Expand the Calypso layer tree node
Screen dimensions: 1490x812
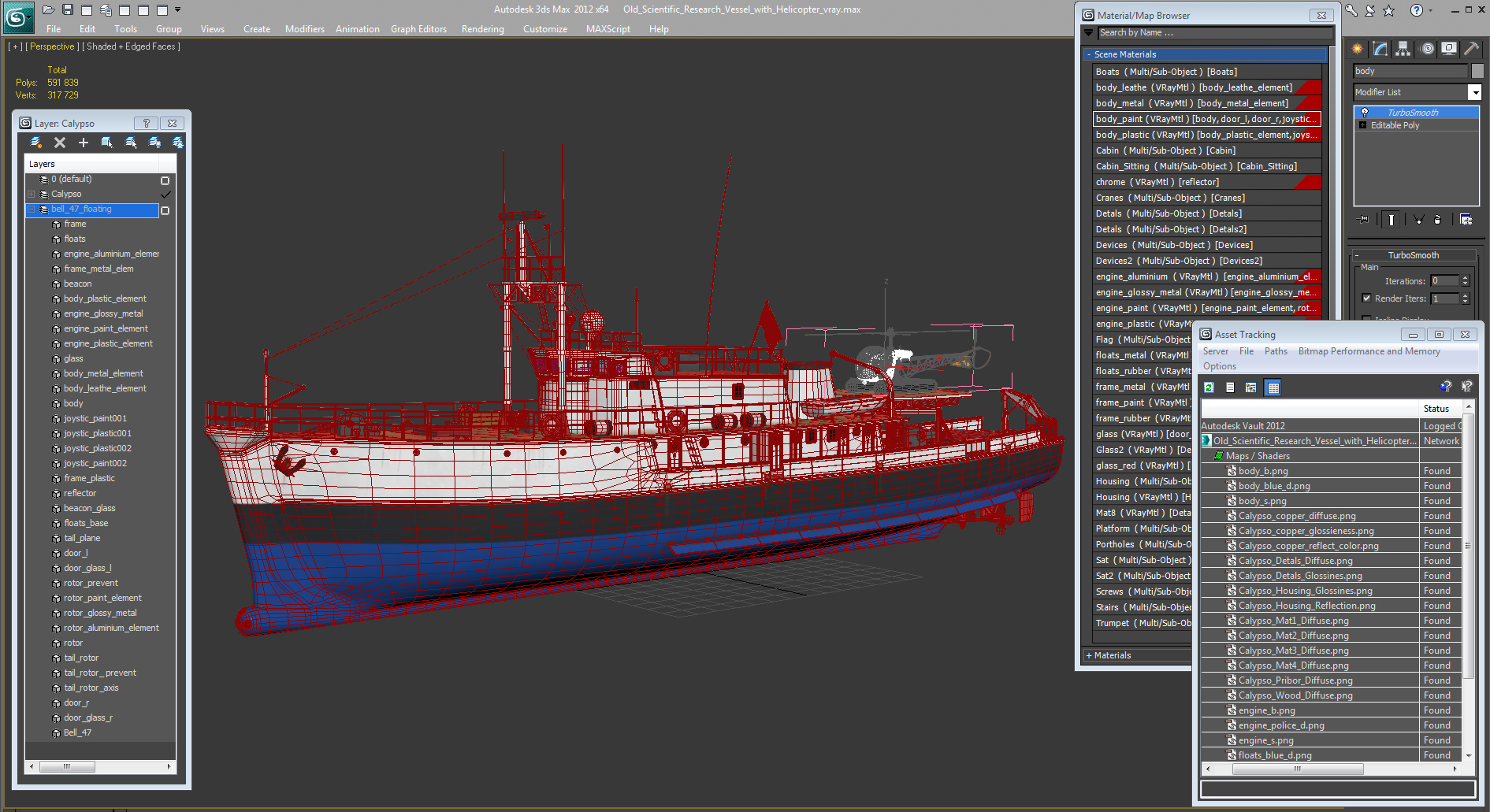32,195
